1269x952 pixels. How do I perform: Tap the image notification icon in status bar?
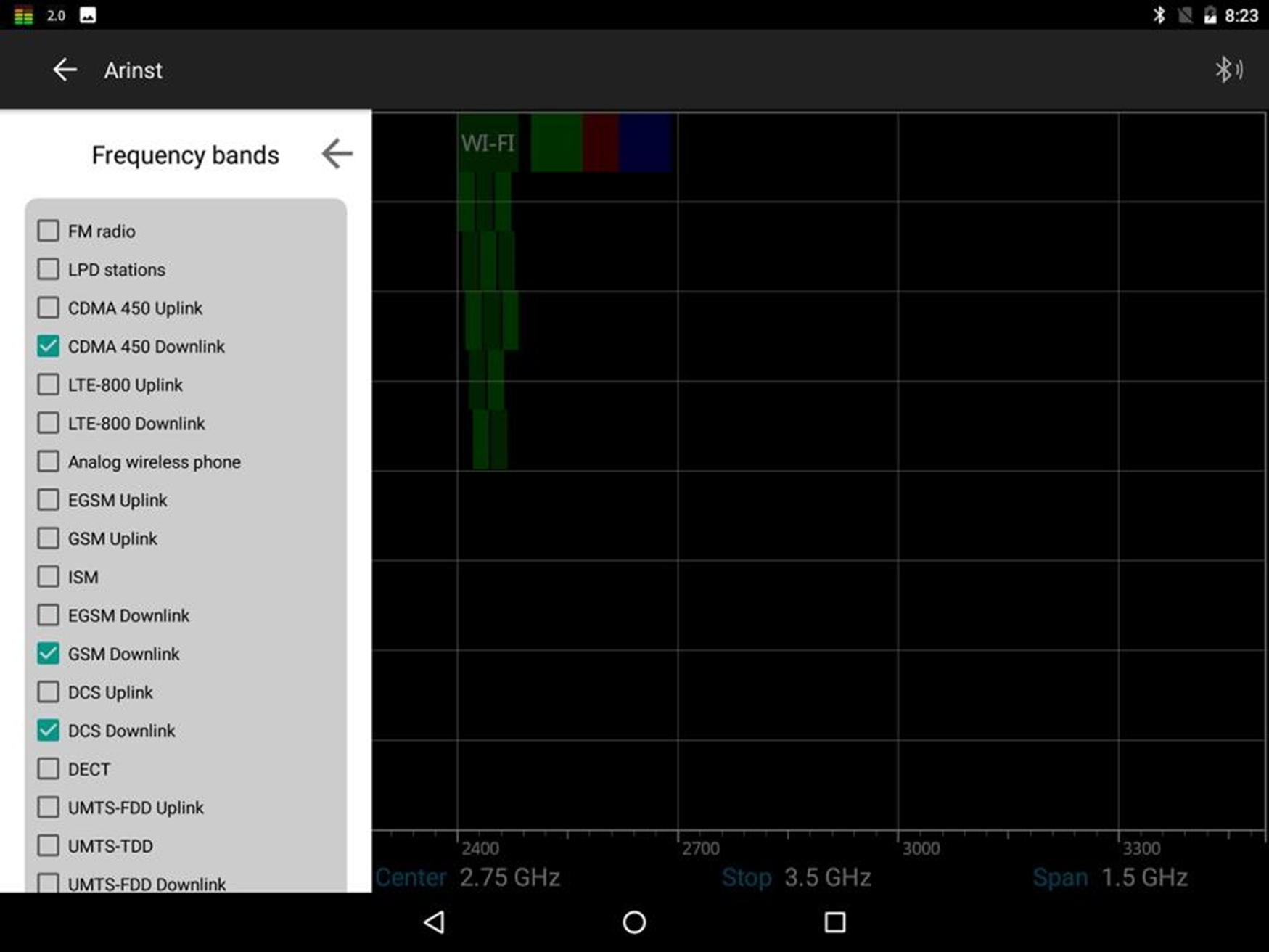88,15
